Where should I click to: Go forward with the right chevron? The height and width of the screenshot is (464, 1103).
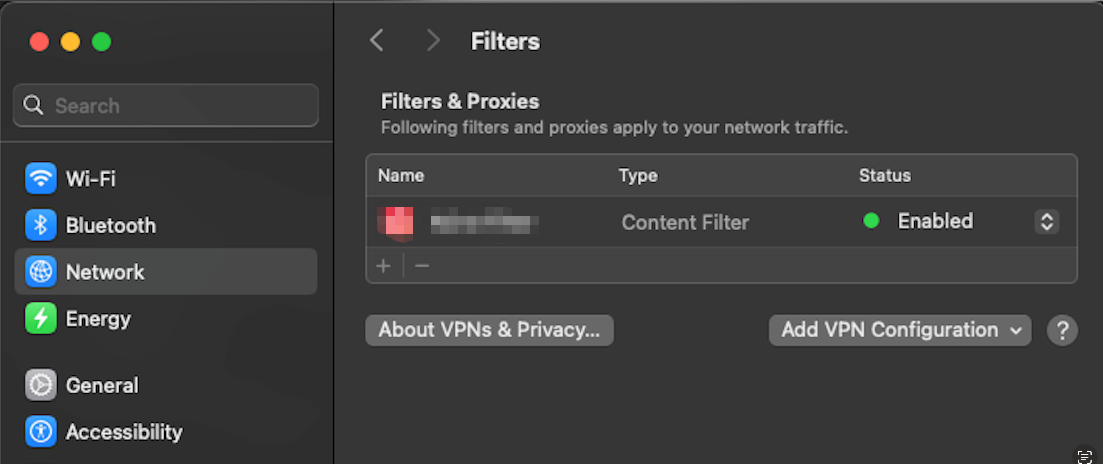pyautogui.click(x=432, y=41)
